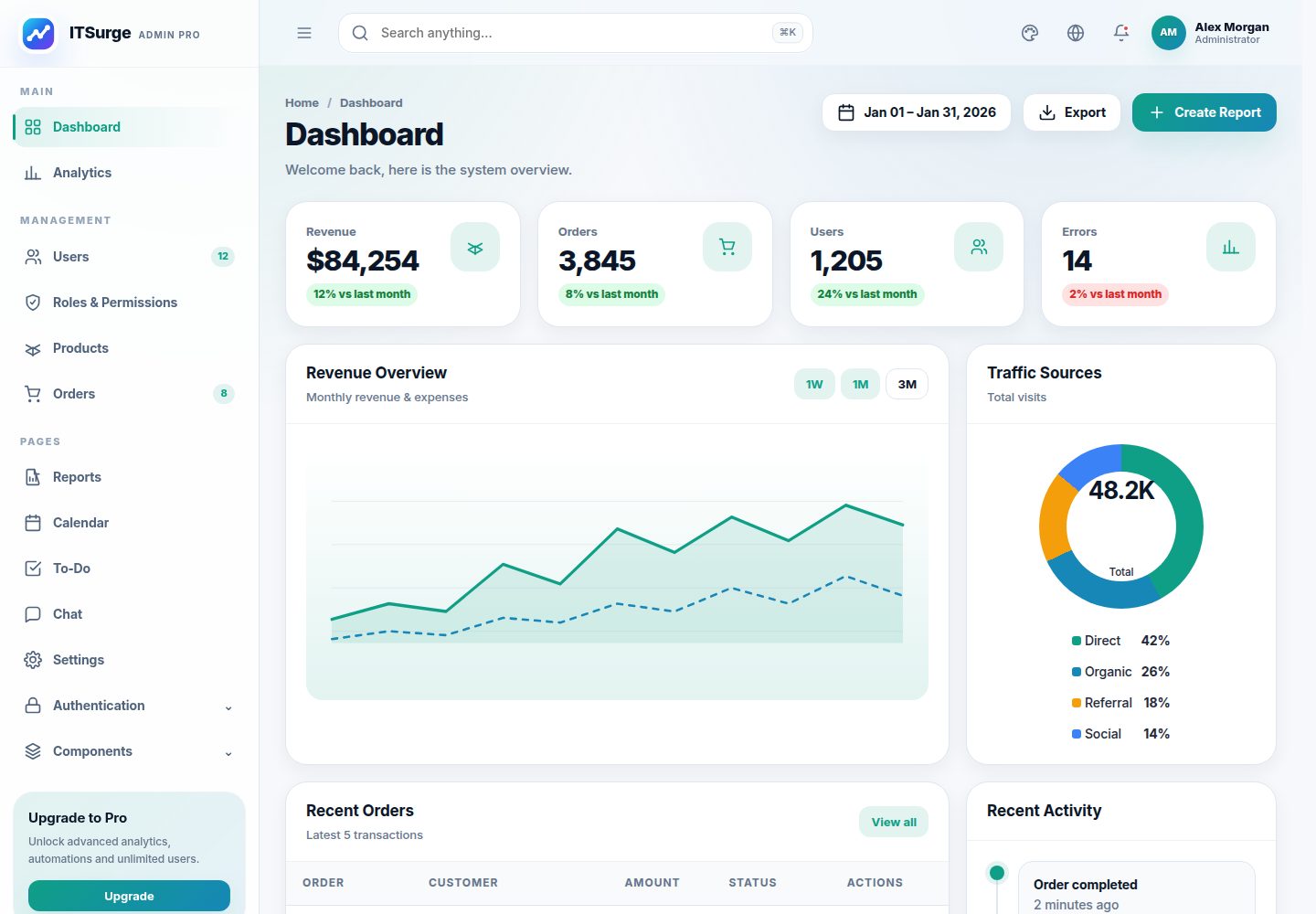
Task: Click the Users badge showing 12
Action: click(223, 257)
